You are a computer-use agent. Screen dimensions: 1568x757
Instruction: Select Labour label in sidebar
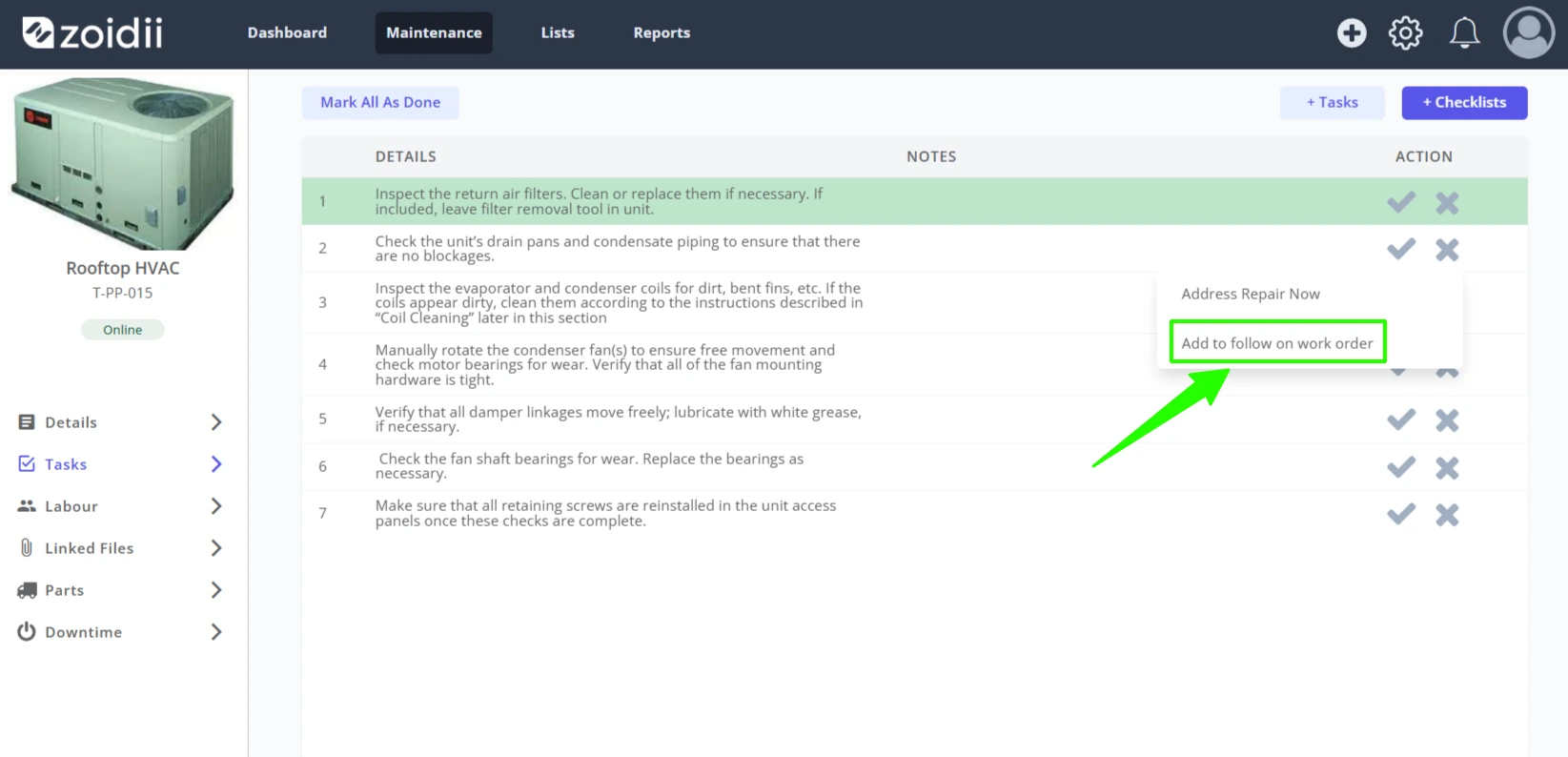(x=71, y=506)
